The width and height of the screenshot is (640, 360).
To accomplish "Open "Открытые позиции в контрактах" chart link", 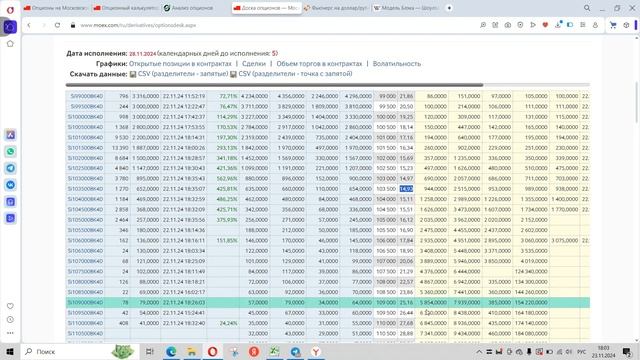I will 180,64.
